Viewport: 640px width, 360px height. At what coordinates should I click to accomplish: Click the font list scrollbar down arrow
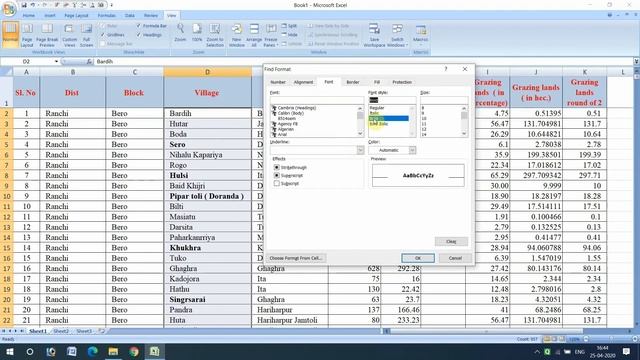[x=360, y=134]
